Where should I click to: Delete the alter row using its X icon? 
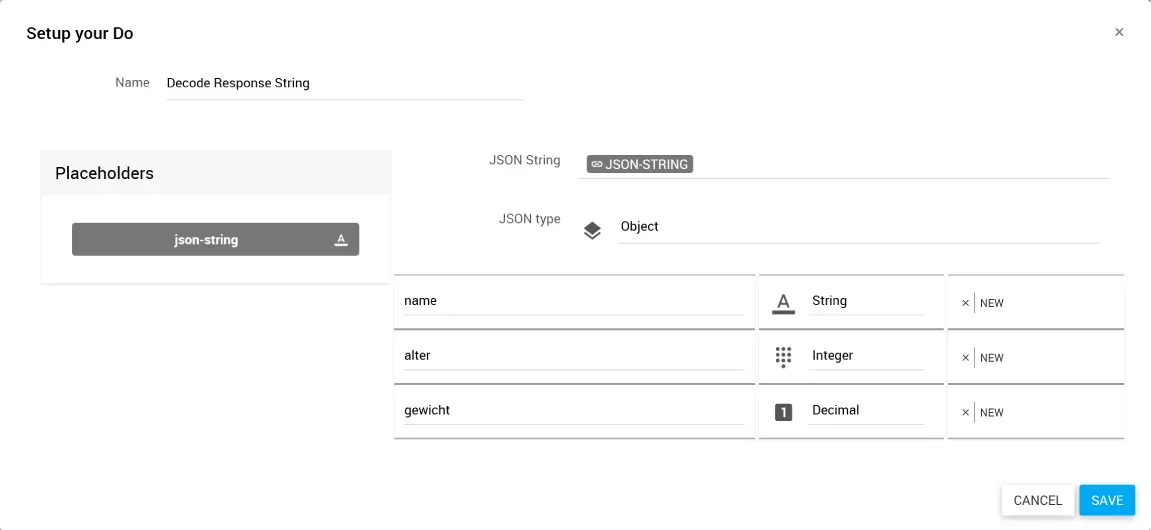[965, 358]
